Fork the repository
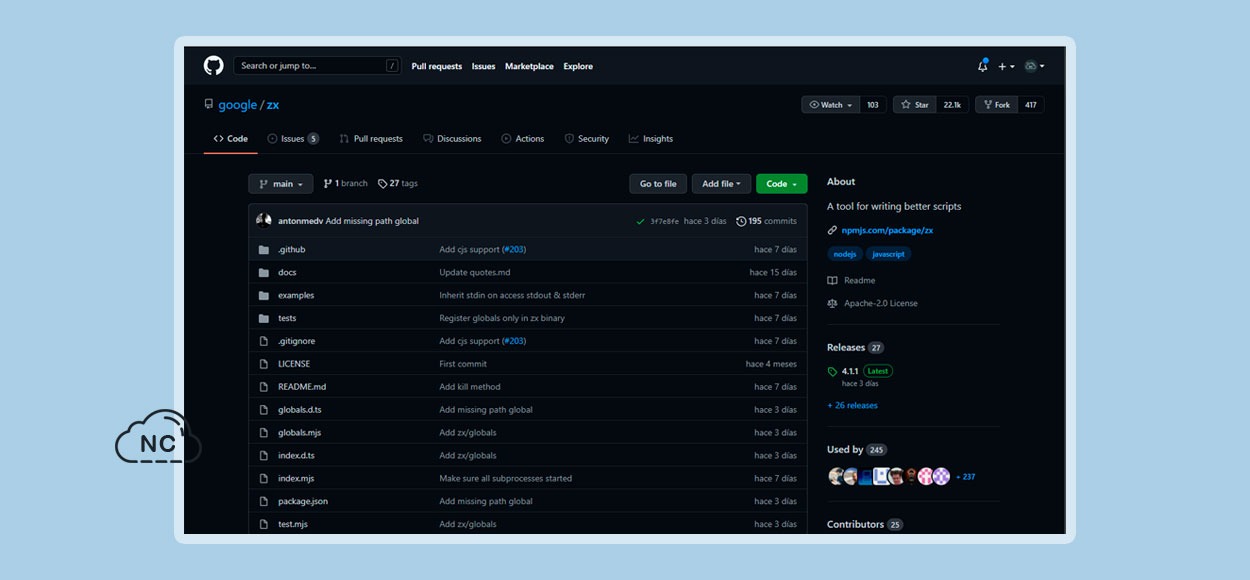 [x=996, y=105]
